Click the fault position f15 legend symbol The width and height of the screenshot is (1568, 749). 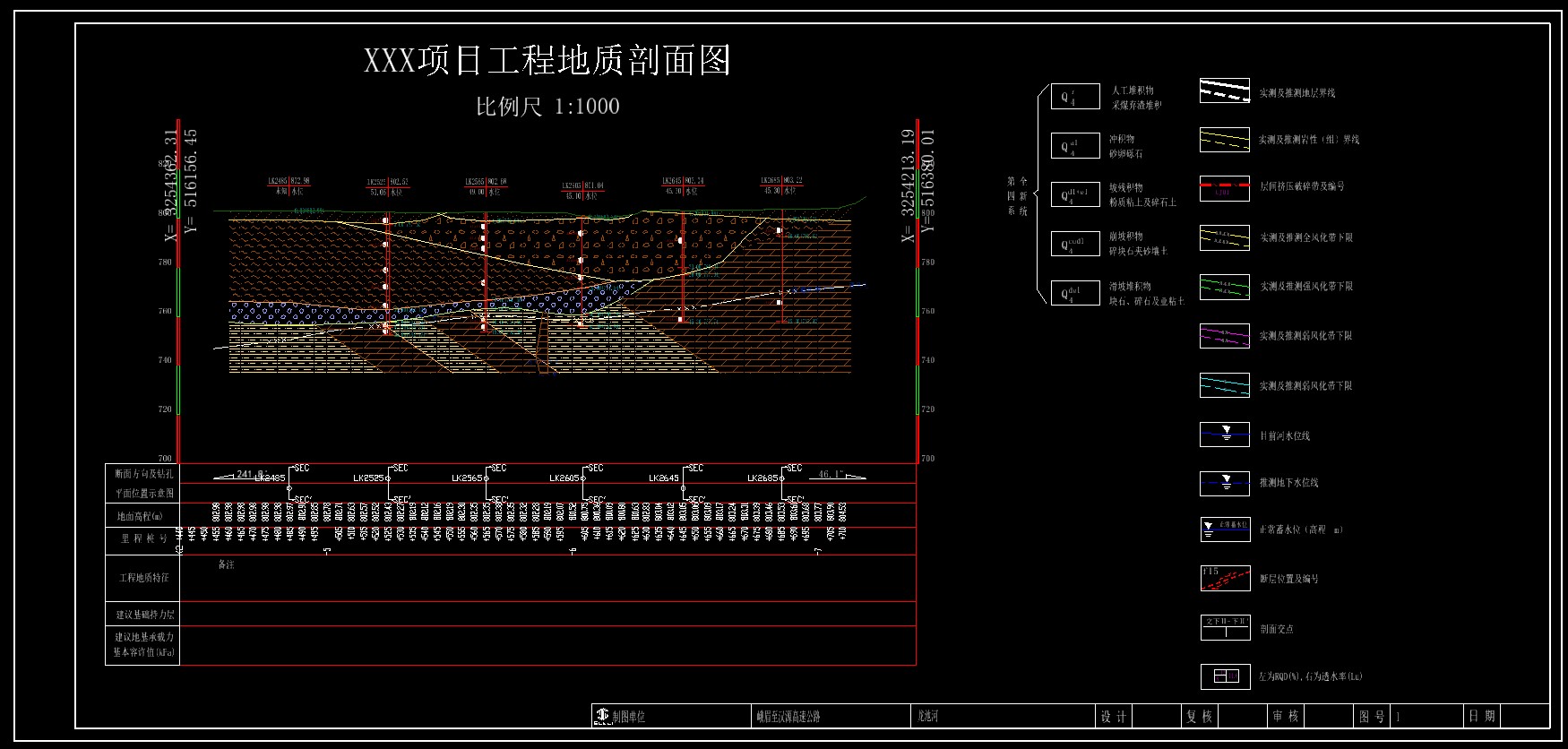(x=1225, y=579)
